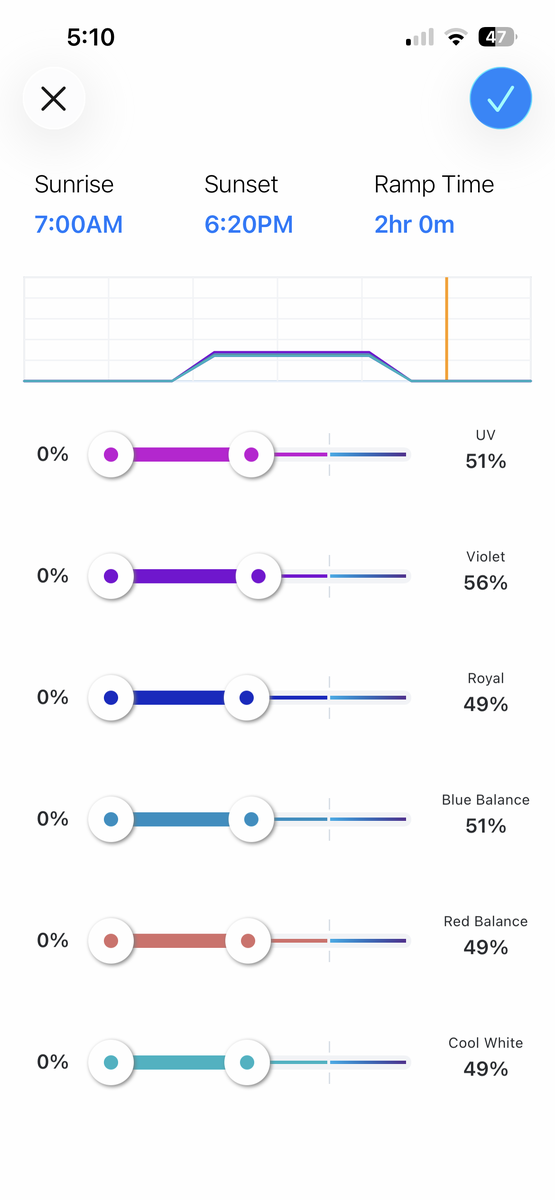Tap the X cancel icon

[x=53, y=98]
